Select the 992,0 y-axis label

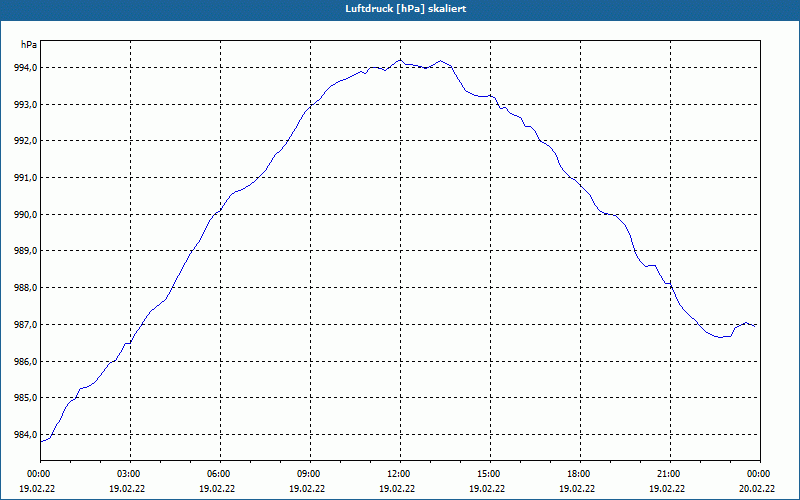27,141
